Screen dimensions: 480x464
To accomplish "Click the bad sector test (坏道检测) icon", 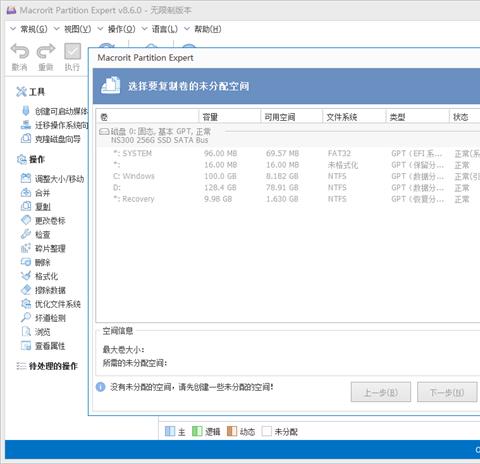I will 26,317.
